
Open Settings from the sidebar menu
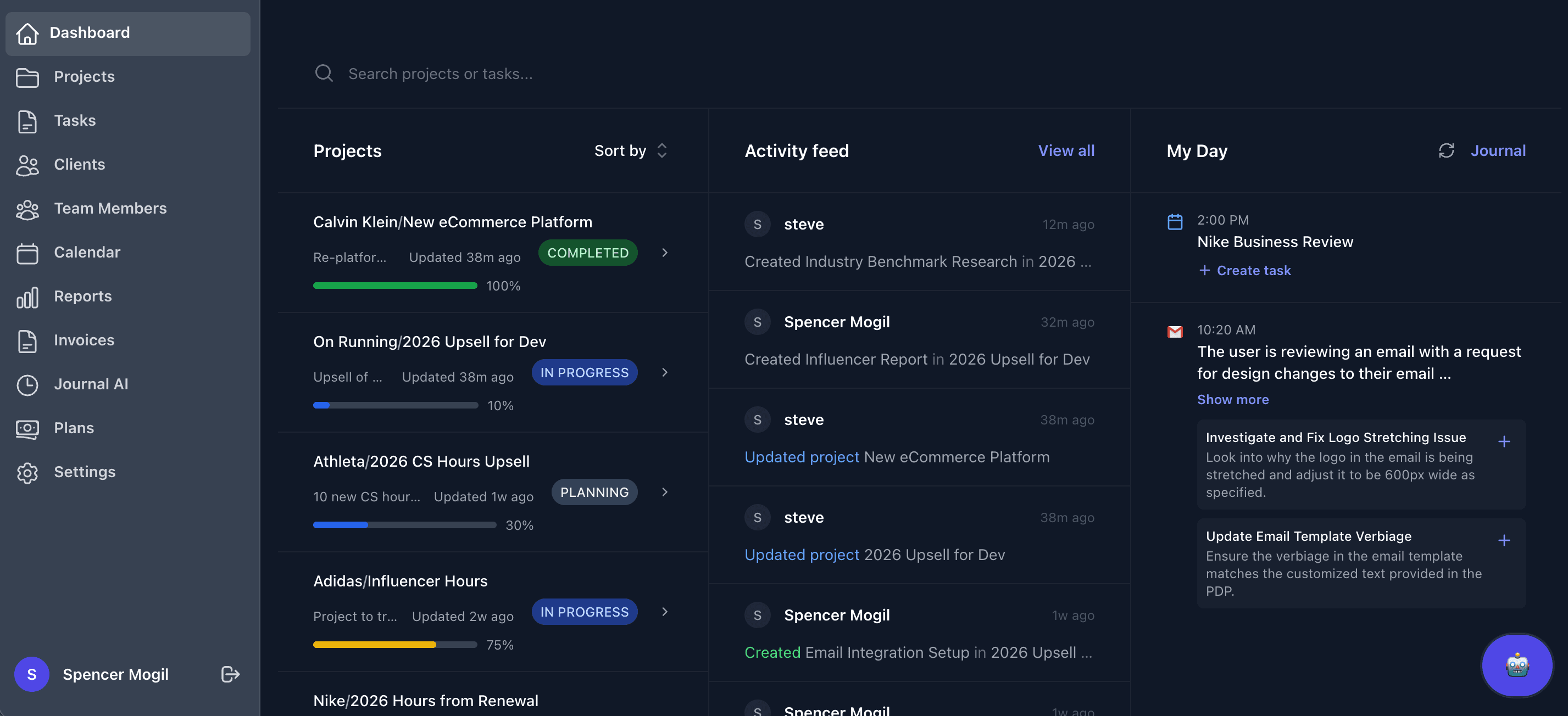85,472
